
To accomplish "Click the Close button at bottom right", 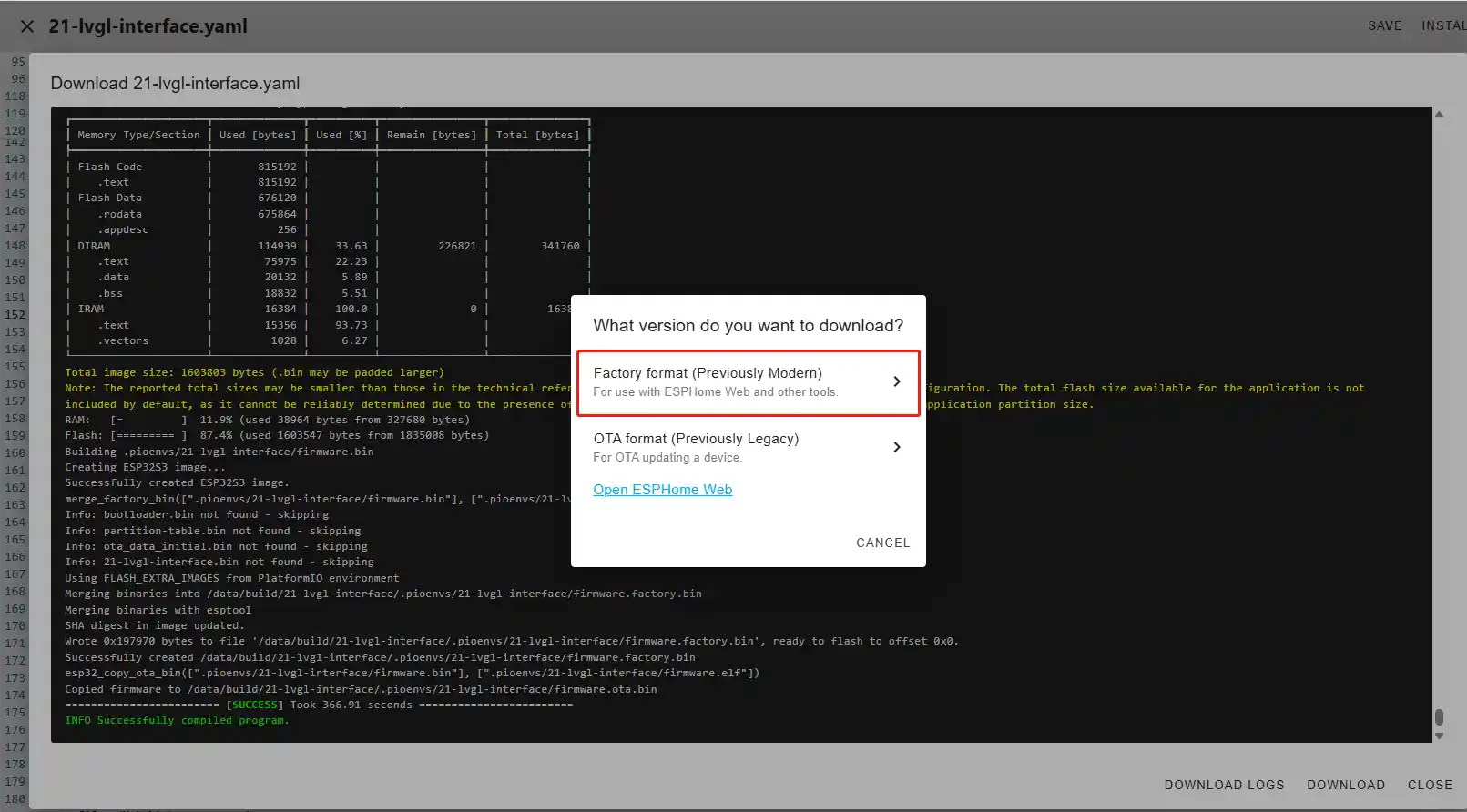I will click(1430, 785).
